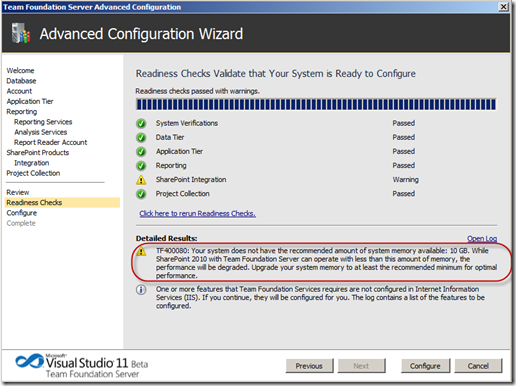Click the warning triangle beside SharePoint Integration
The width and height of the screenshot is (516, 386).
(141, 180)
